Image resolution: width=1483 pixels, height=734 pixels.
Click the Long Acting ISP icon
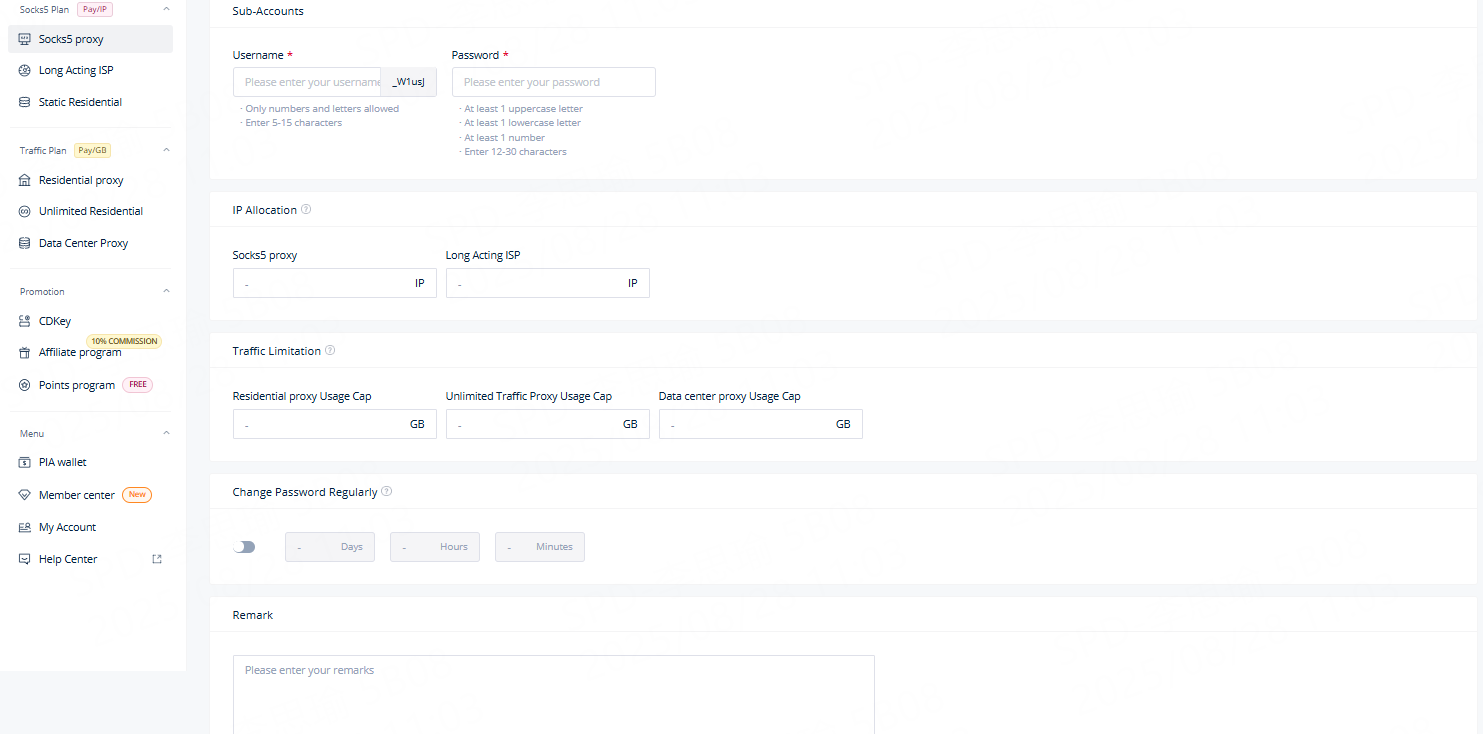coord(25,71)
